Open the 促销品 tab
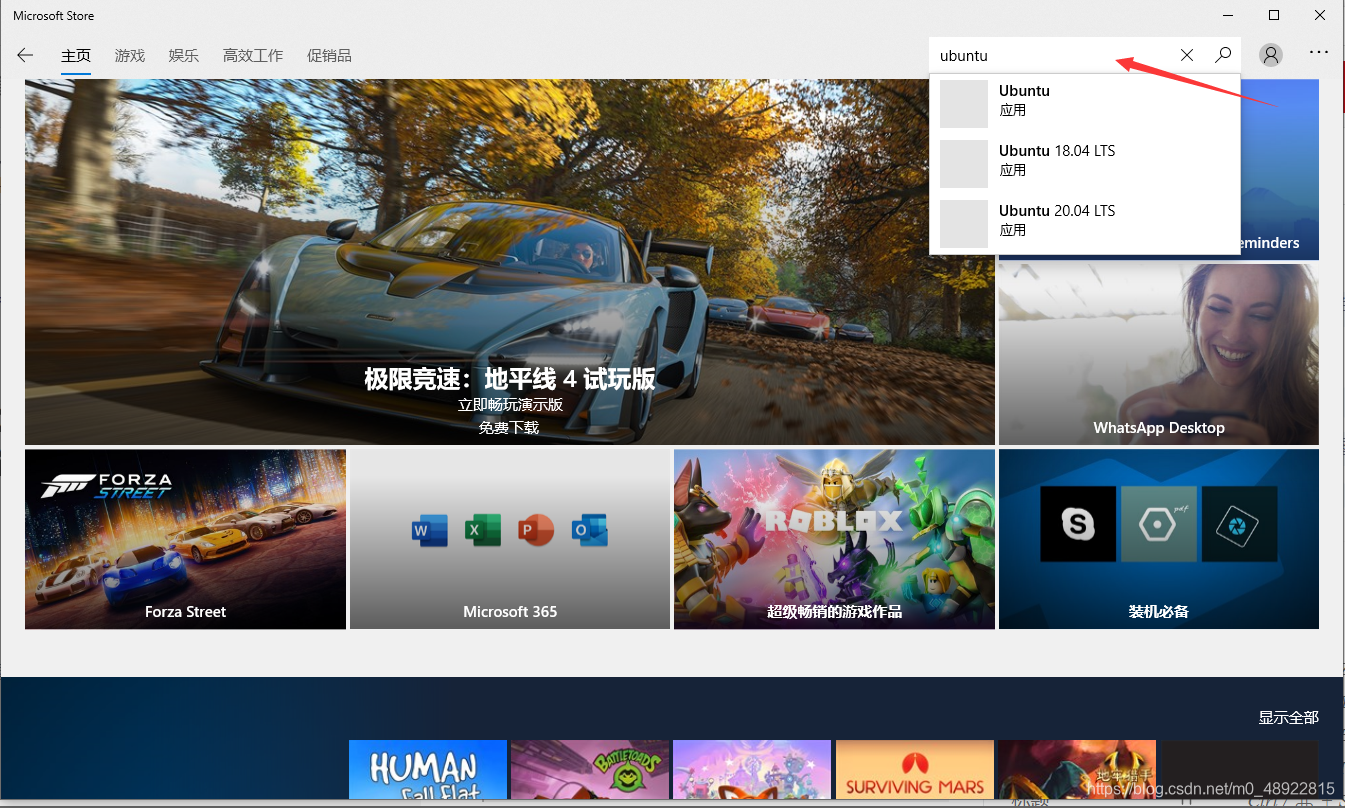 [x=329, y=56]
